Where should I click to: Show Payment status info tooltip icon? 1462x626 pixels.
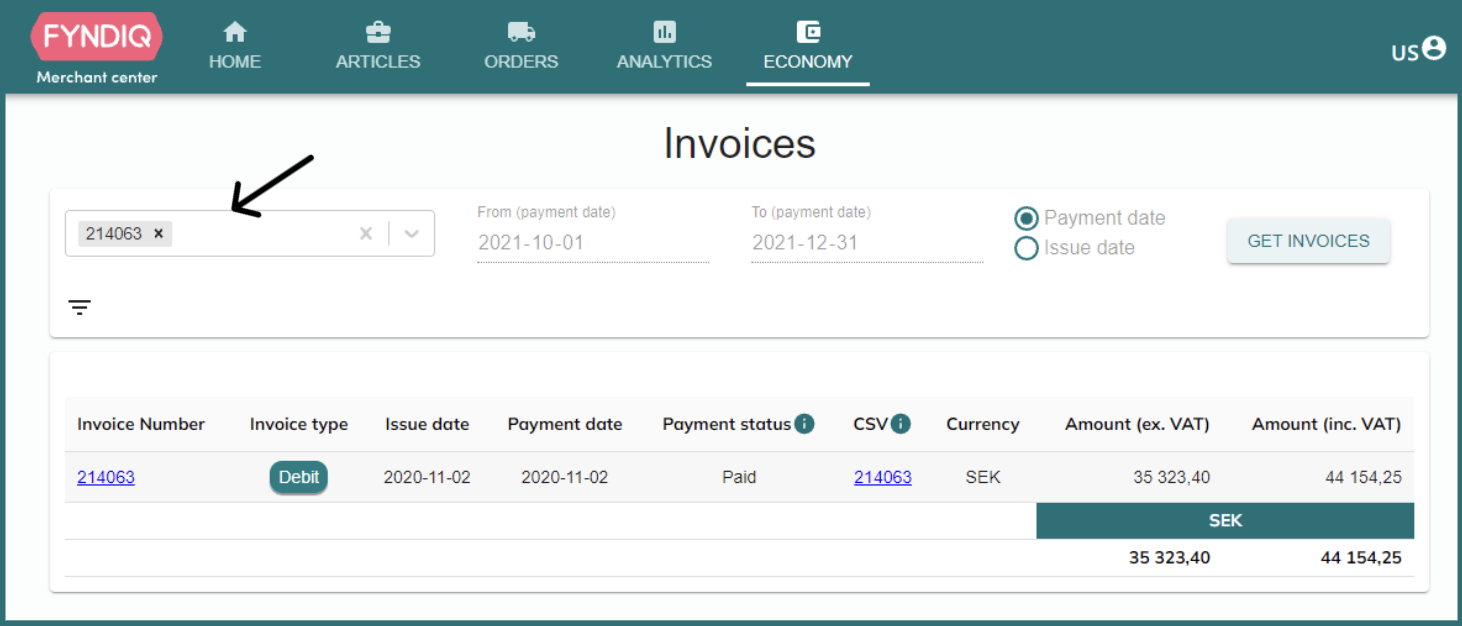click(805, 424)
